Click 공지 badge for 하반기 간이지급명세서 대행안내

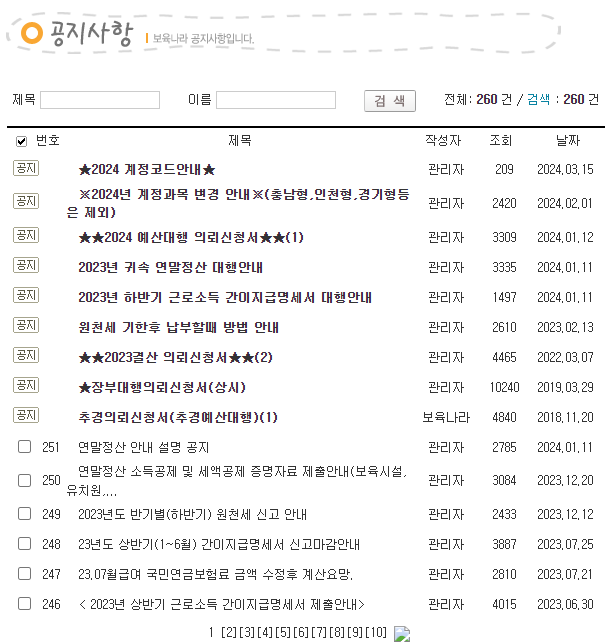coord(26,295)
